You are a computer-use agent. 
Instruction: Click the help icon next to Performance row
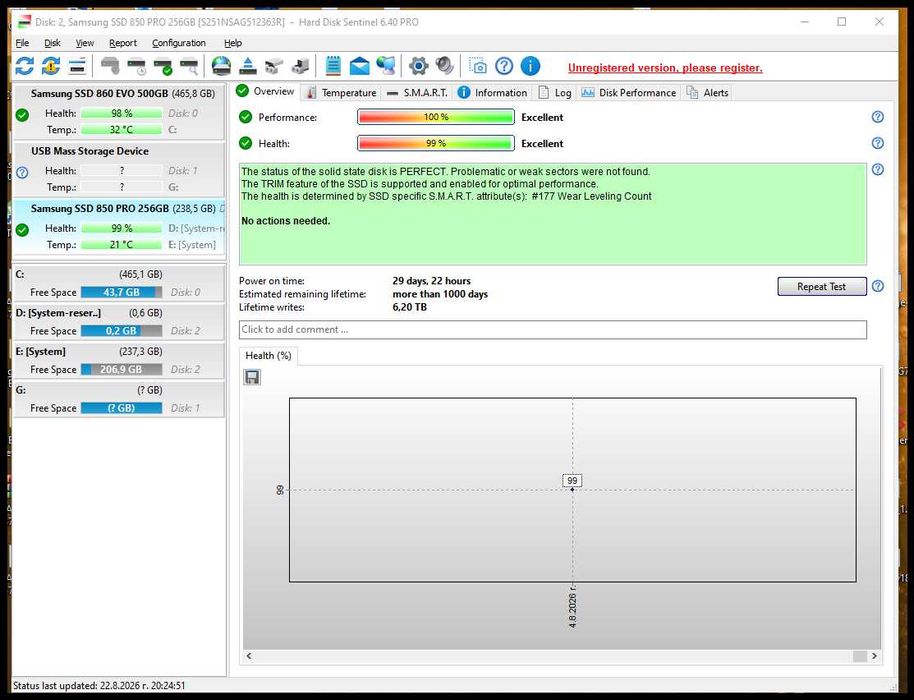click(x=877, y=117)
